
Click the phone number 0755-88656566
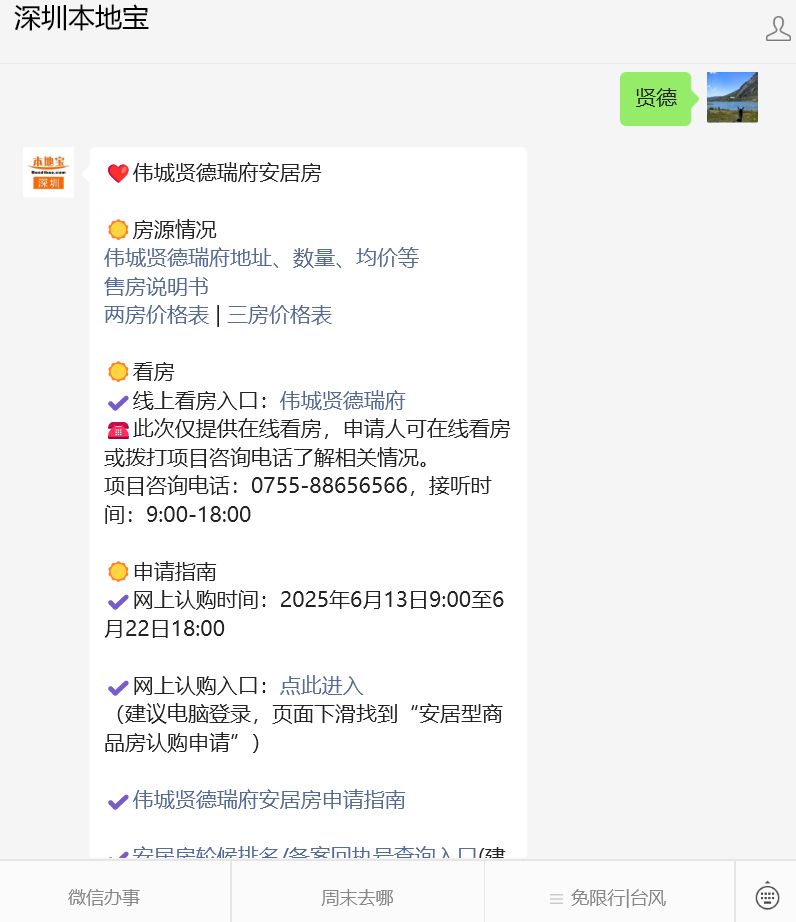329,486
